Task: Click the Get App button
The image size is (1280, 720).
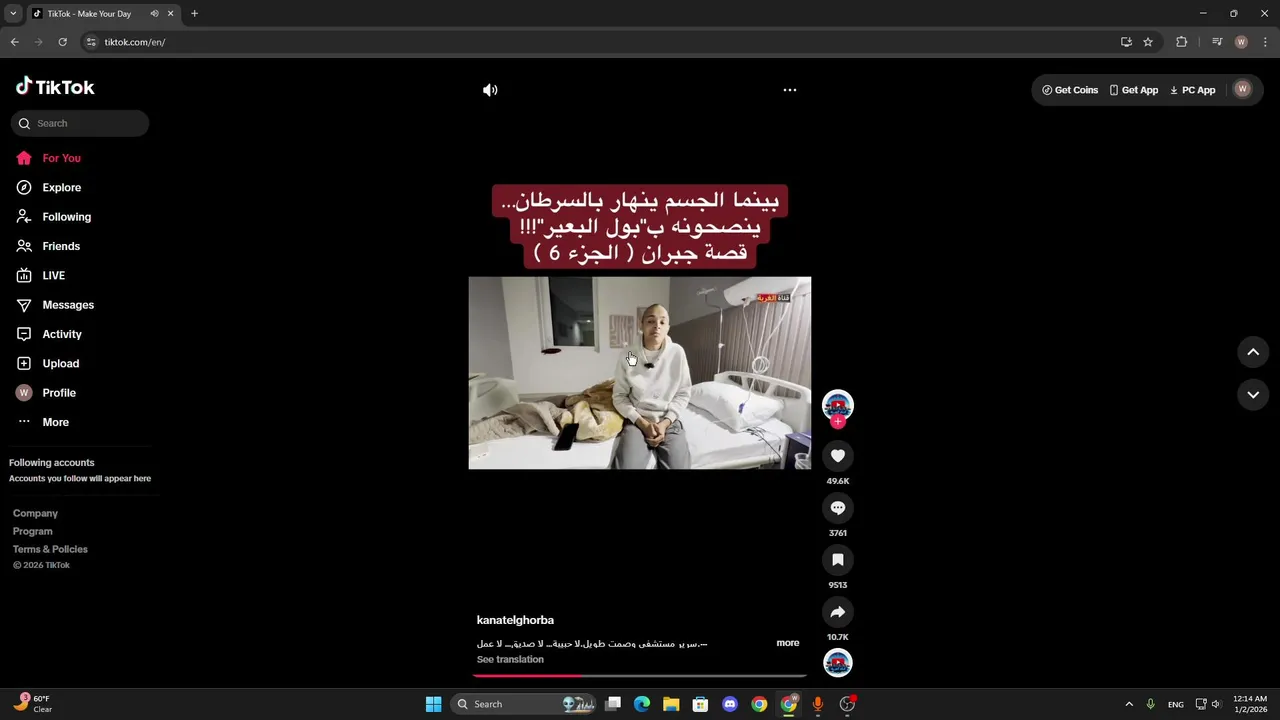Action: [x=1134, y=90]
